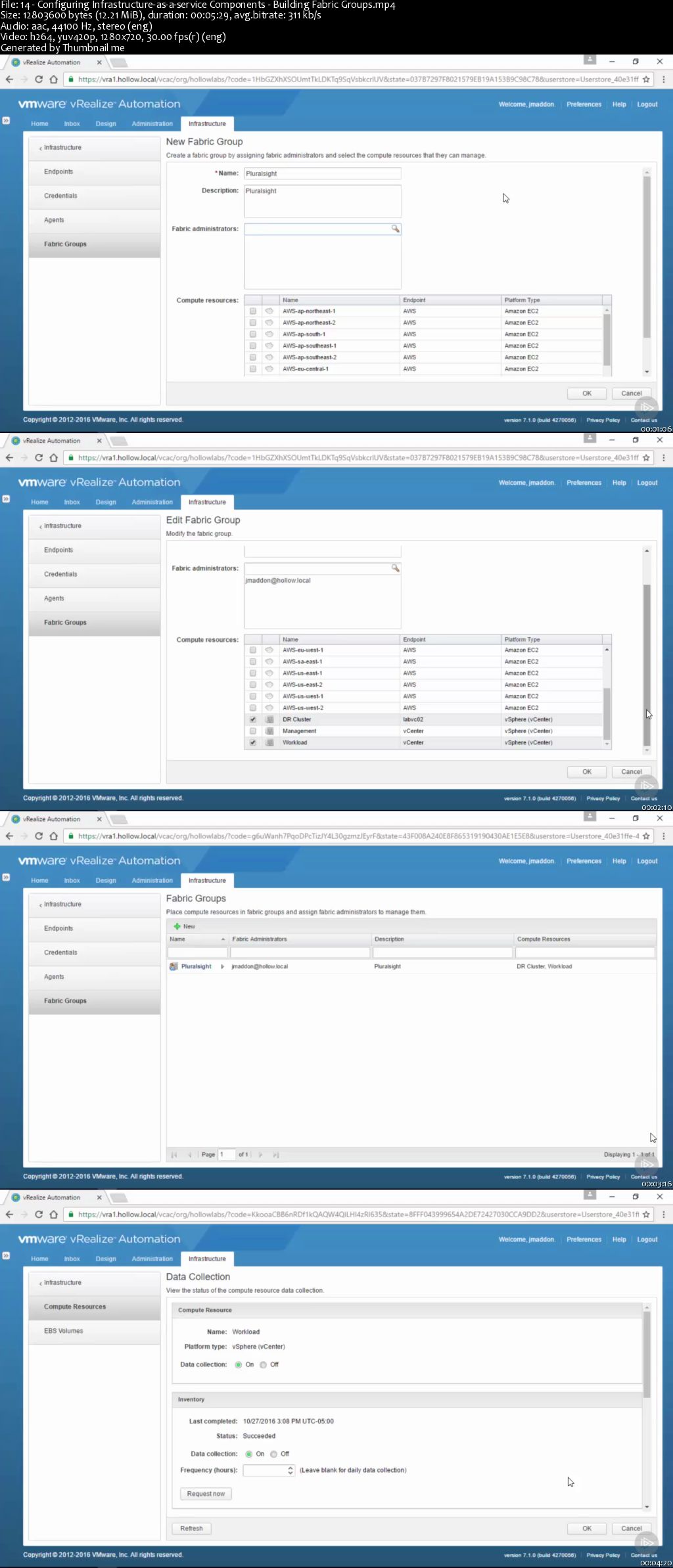The width and height of the screenshot is (673, 1568).
Task: Click Logout link in New Fabric Group frame
Action: click(647, 104)
